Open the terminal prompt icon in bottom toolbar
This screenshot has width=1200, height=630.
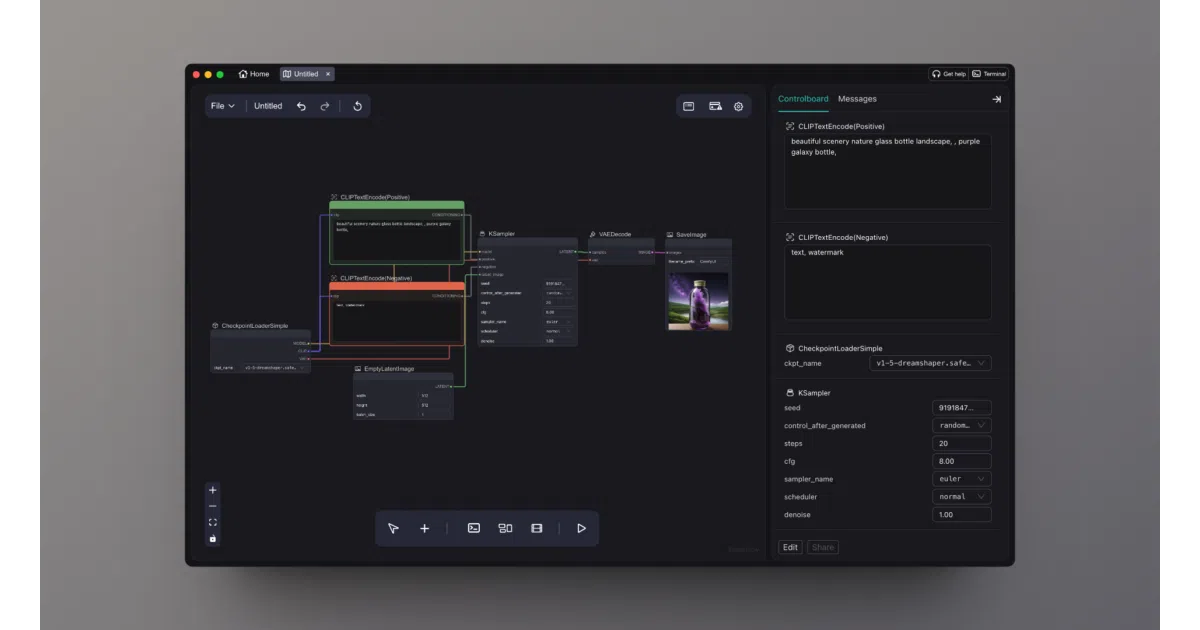(474, 528)
